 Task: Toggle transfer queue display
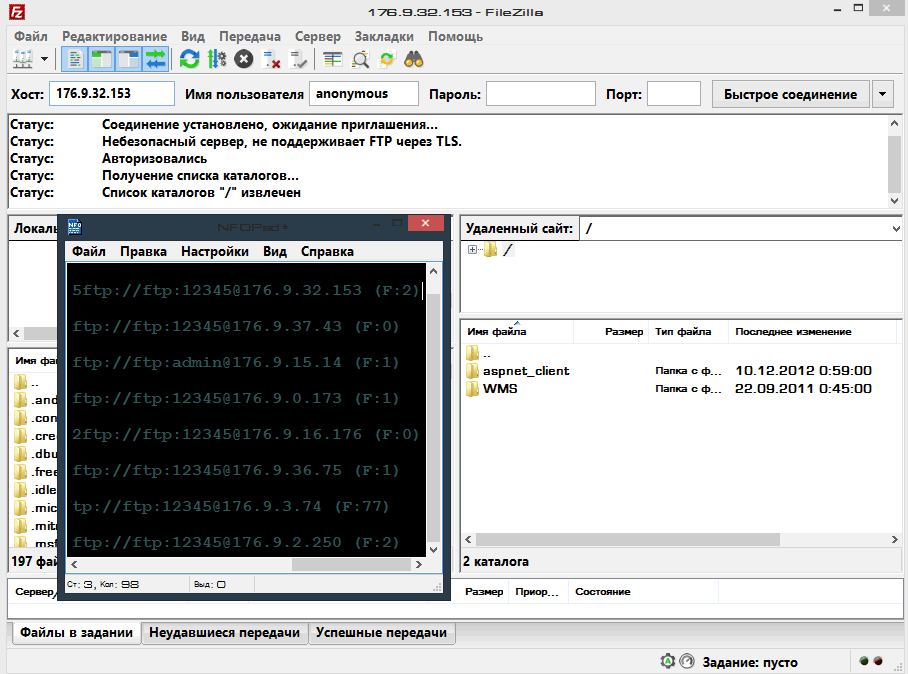[155, 59]
